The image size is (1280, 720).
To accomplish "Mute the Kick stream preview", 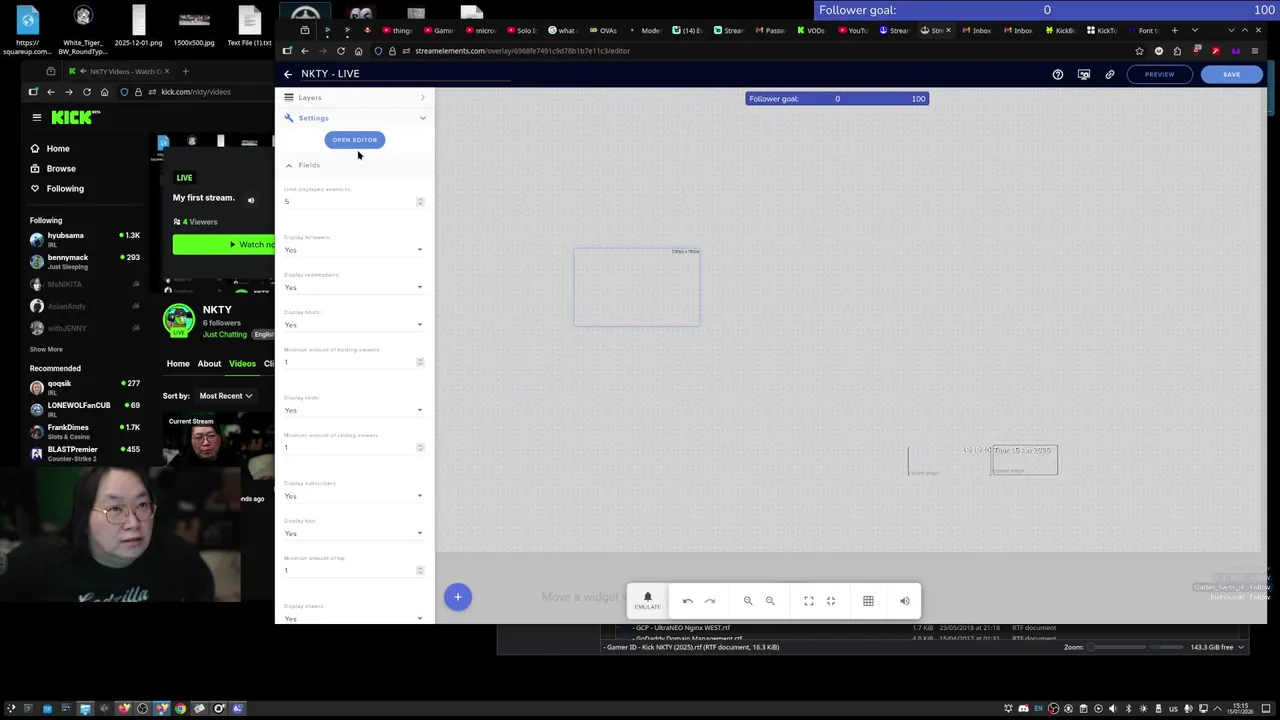I will click(x=251, y=201).
